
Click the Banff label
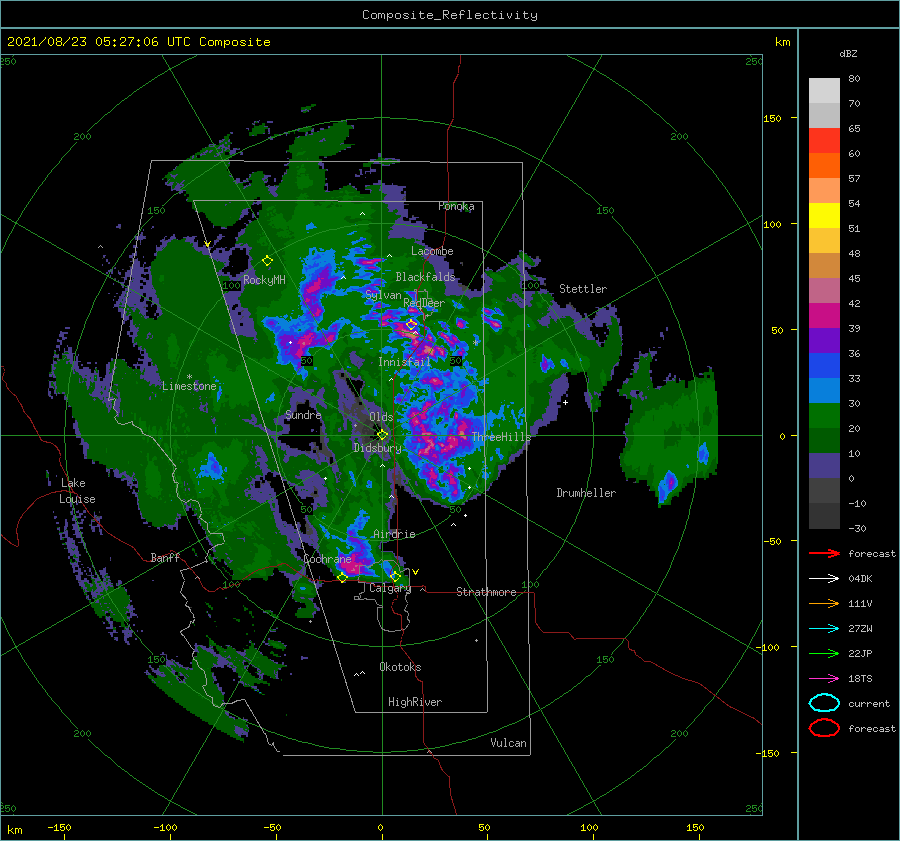165,557
